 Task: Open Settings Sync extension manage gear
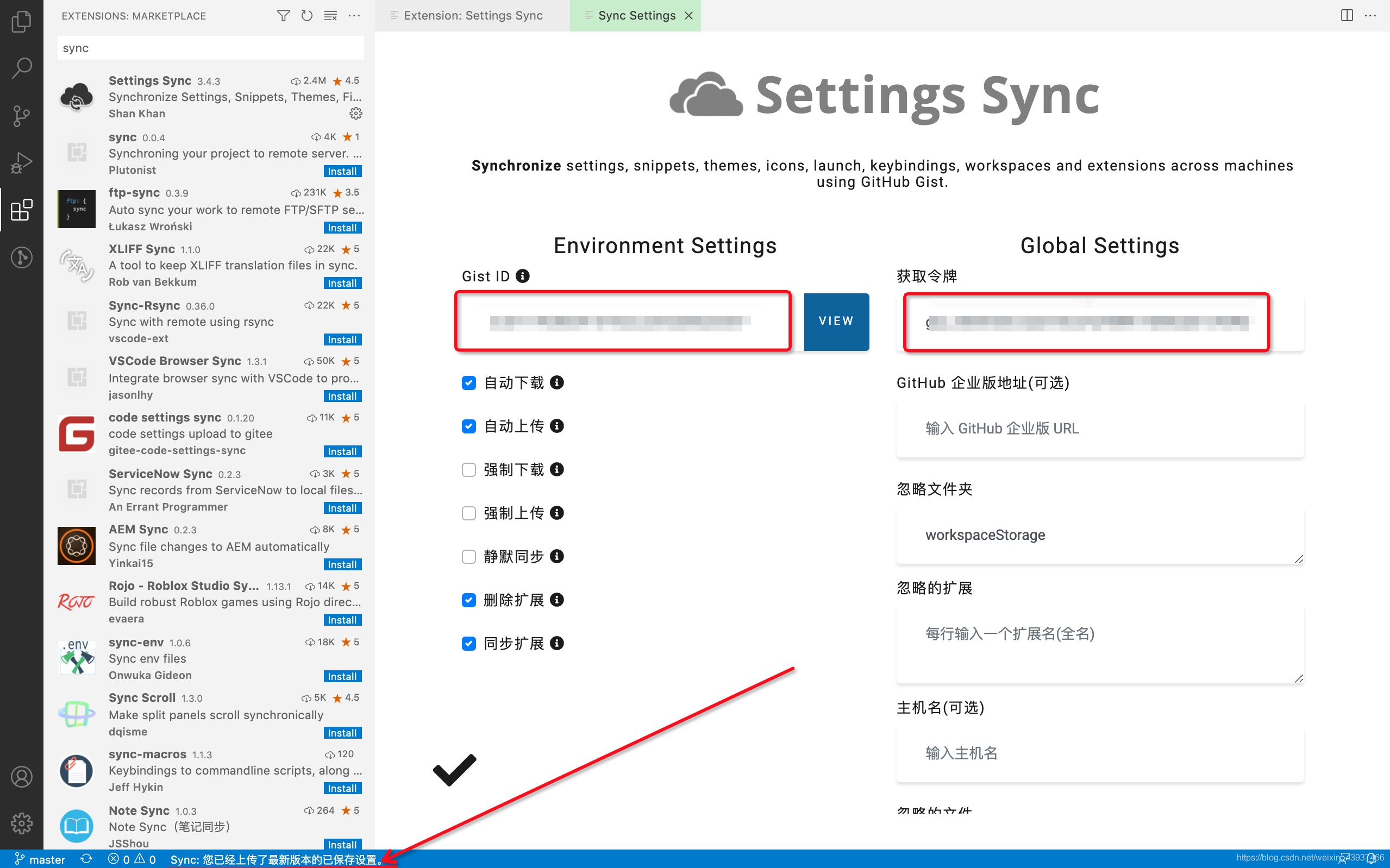(x=356, y=114)
